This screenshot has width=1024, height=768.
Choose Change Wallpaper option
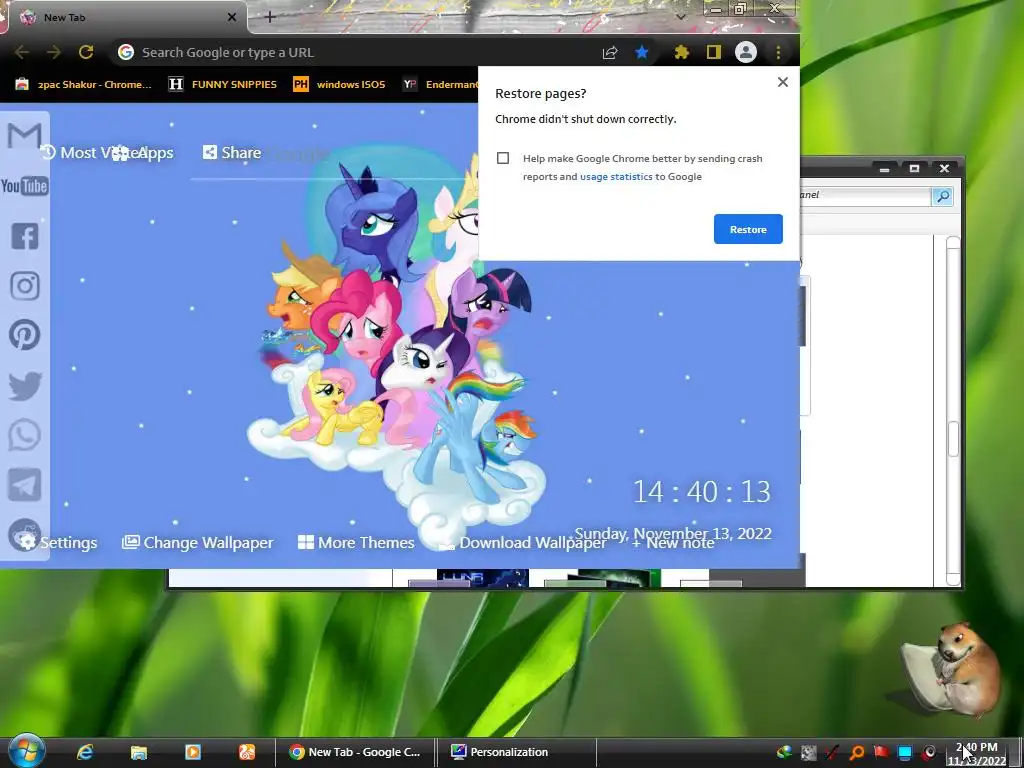click(x=198, y=543)
